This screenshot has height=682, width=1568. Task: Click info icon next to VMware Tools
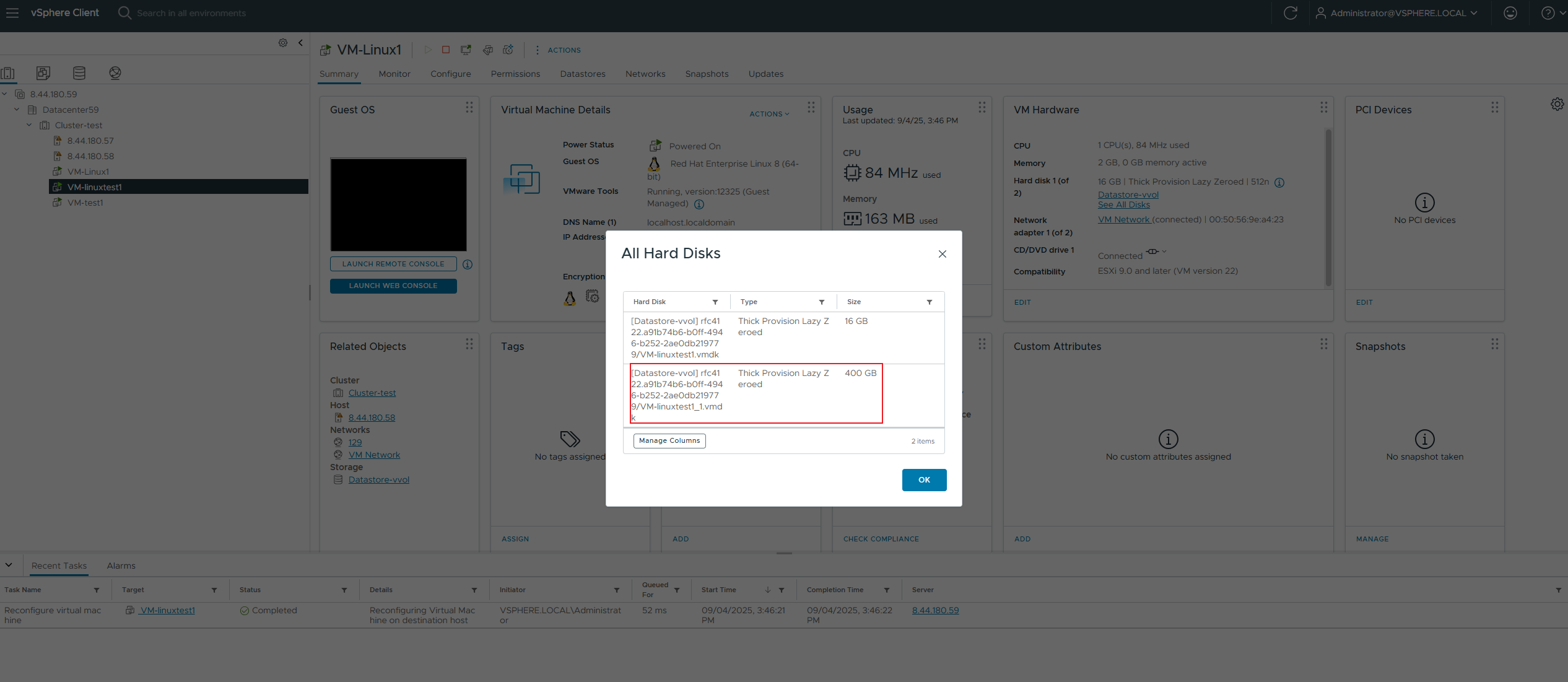(x=699, y=204)
